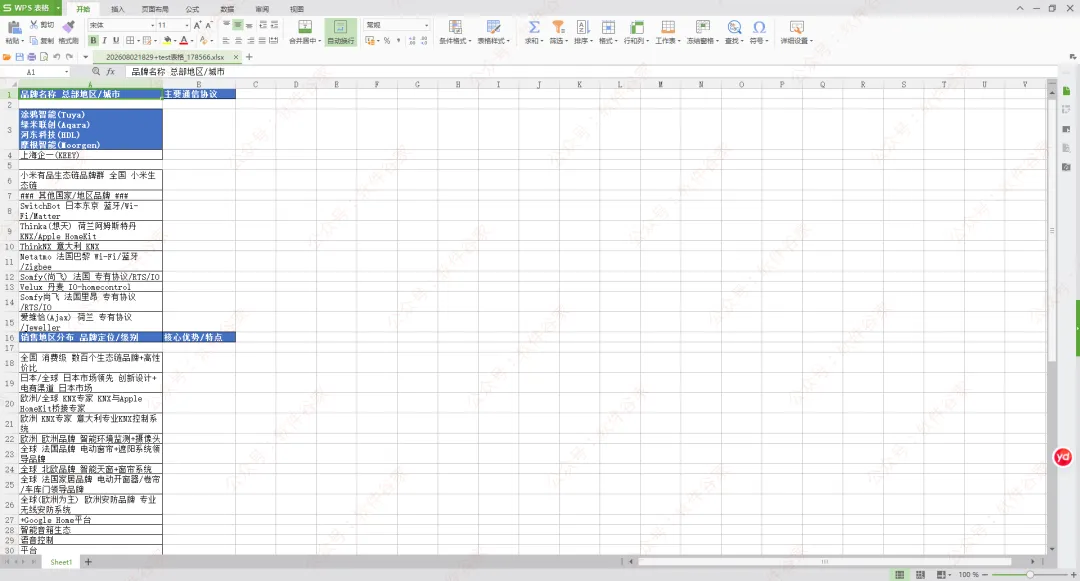The image size is (1080, 581).
Task: Click the insert function fx icon
Action: [111, 72]
